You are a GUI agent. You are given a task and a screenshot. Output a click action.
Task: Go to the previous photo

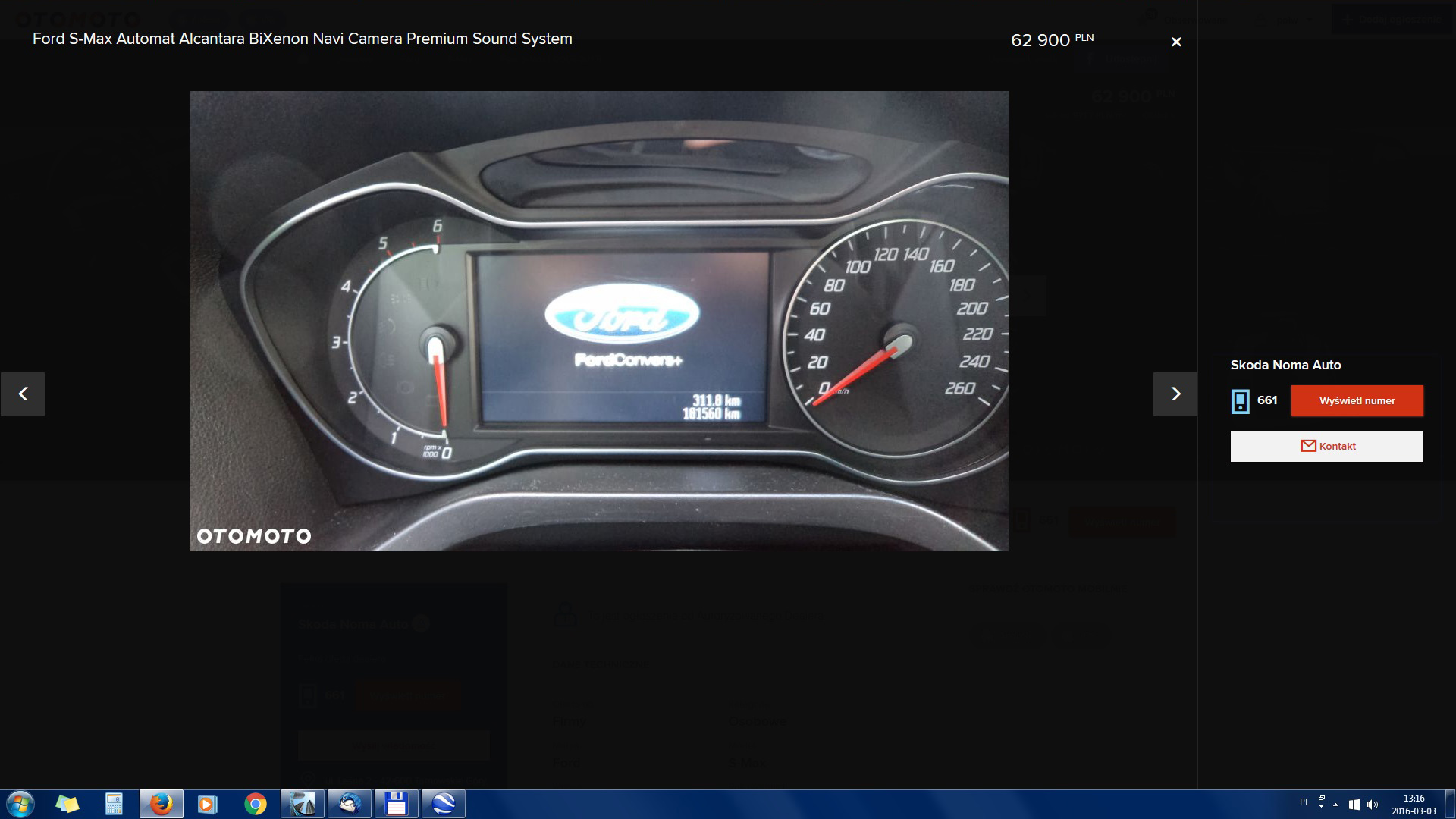click(23, 394)
